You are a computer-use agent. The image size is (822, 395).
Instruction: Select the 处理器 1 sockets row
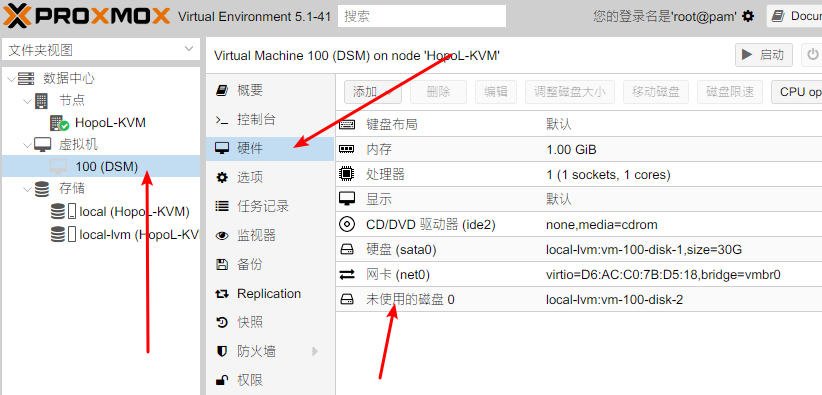(x=579, y=174)
